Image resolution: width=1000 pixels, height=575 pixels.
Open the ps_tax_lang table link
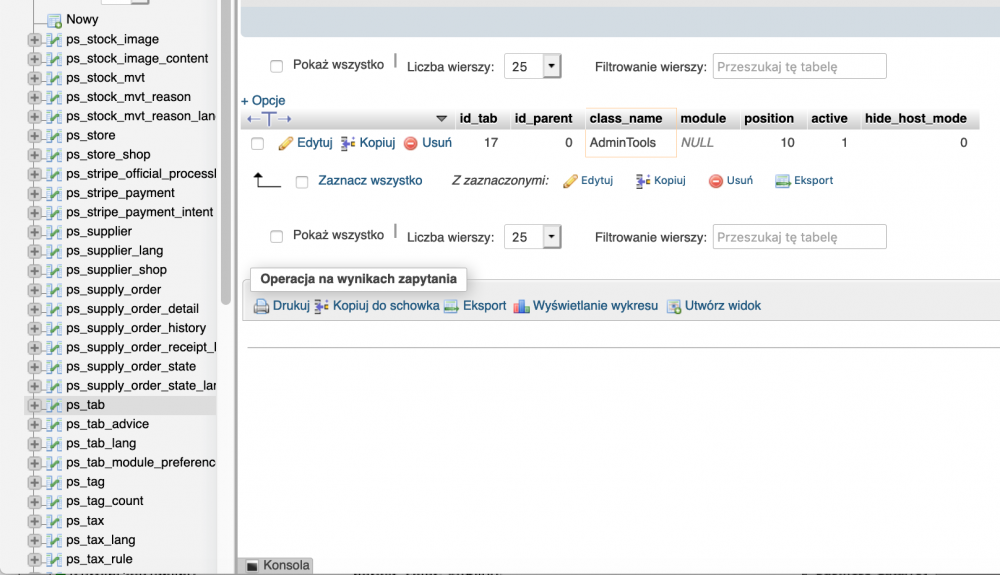pyautogui.click(x=101, y=541)
